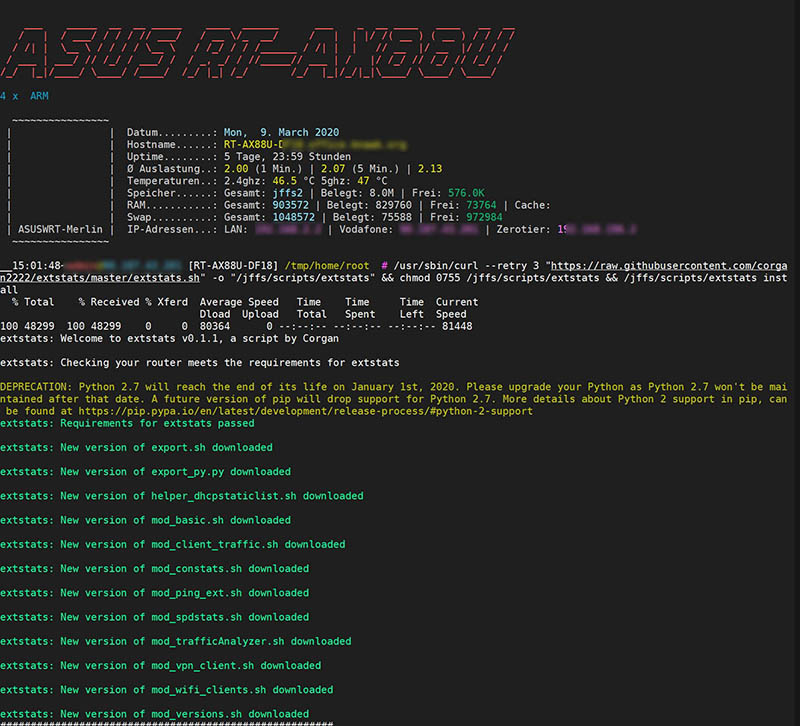
Task: Select the date 'Mon, 9. March 2020'
Action: 281,133
